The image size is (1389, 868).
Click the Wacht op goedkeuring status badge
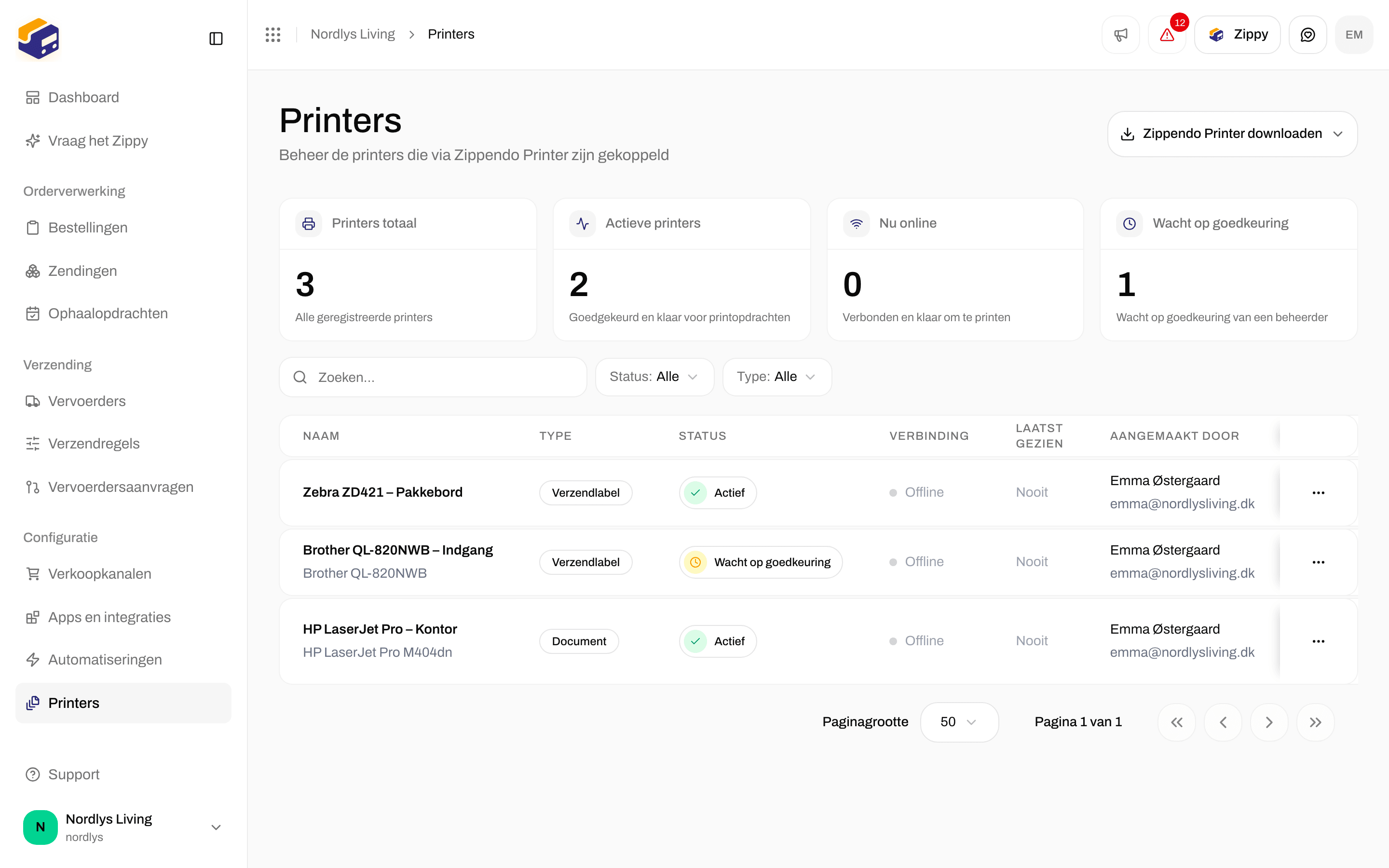point(761,562)
